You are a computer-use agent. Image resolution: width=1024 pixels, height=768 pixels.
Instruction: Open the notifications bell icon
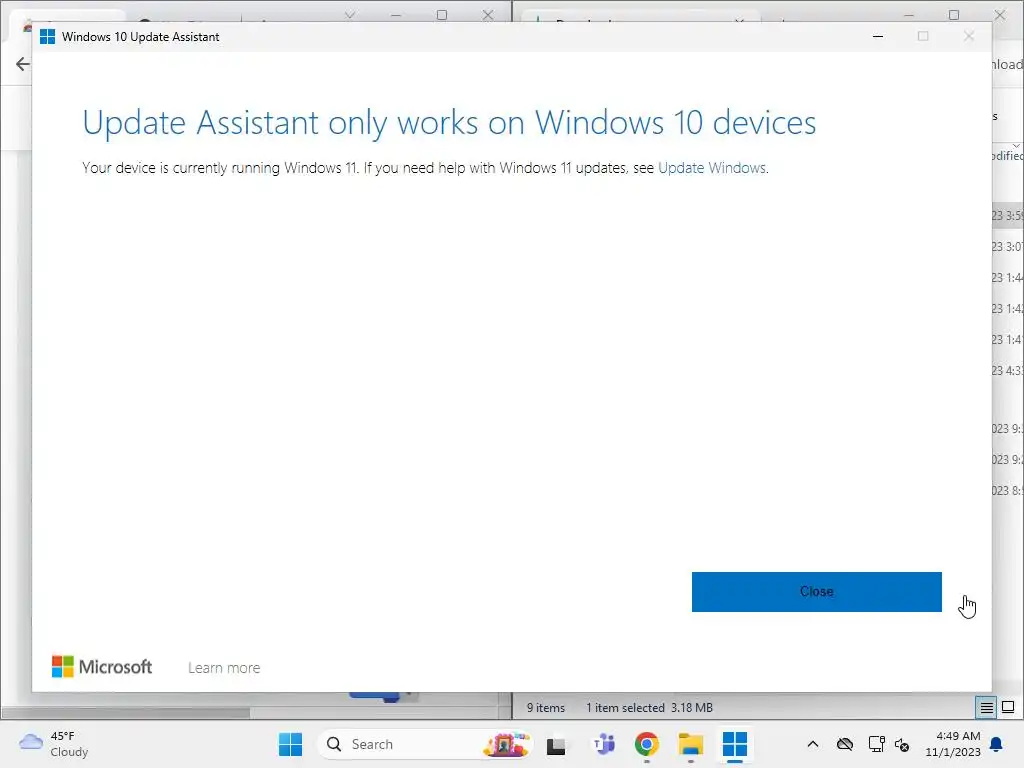997,744
